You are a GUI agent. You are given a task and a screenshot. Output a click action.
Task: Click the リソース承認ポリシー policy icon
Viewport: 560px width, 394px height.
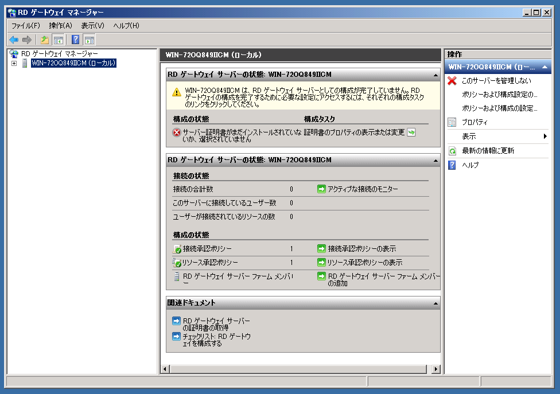[x=177, y=263]
